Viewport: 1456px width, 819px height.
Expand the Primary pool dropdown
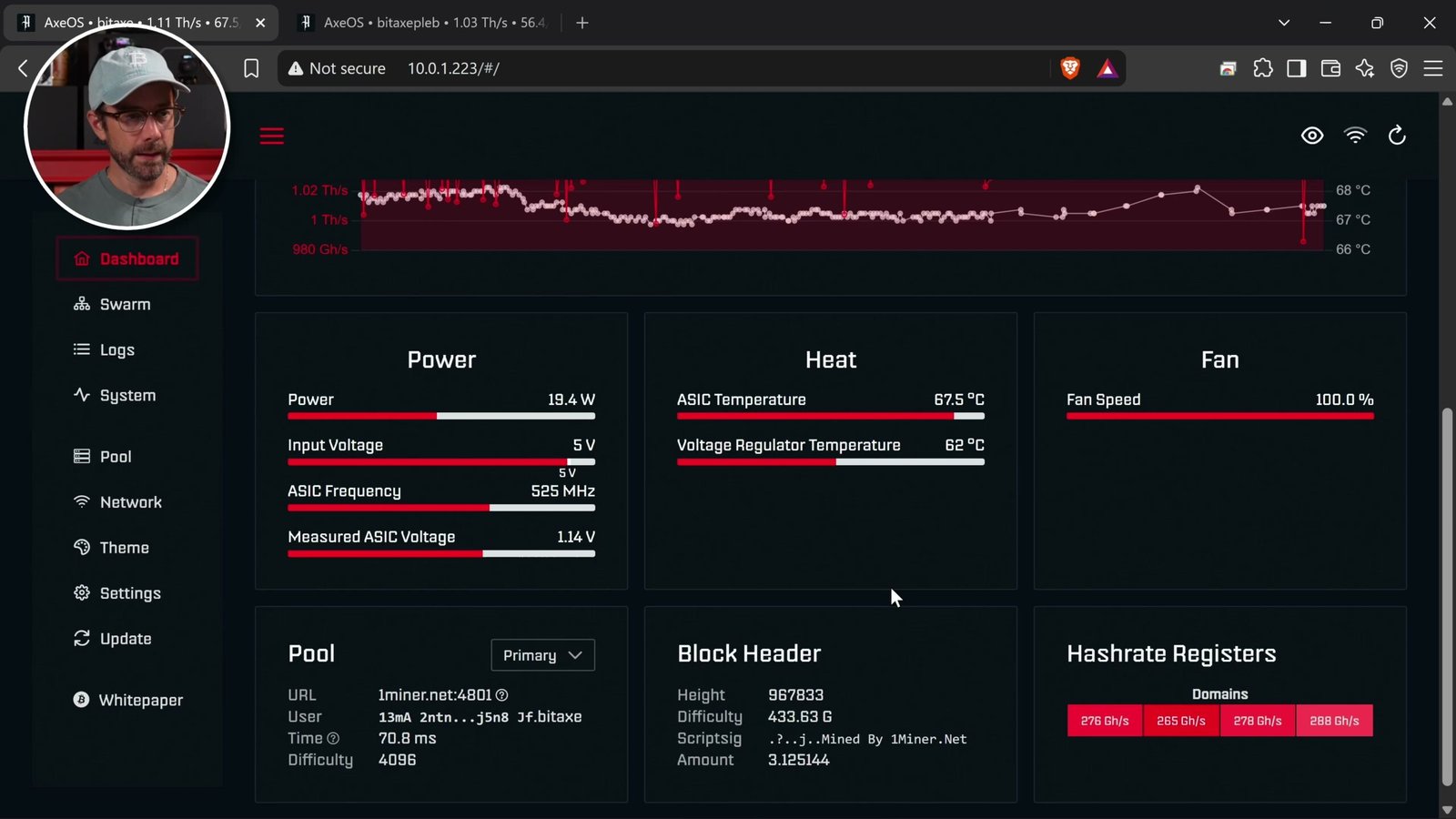click(542, 655)
